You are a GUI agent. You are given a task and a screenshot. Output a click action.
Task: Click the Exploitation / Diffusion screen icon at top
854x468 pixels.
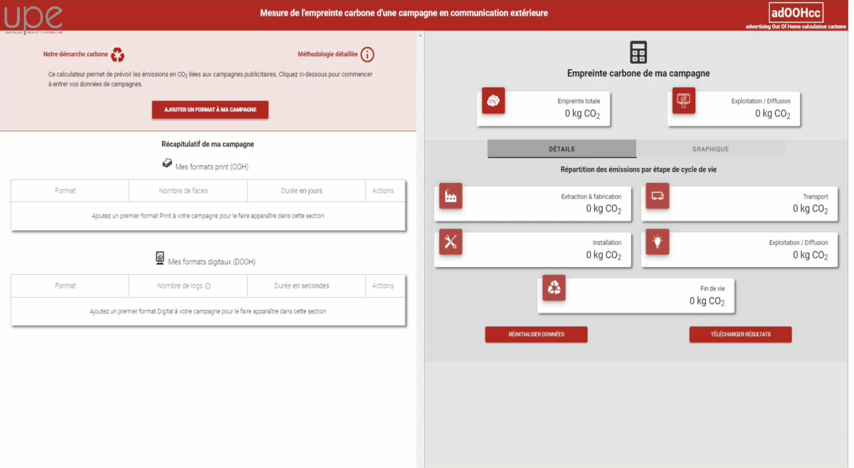[684, 101]
